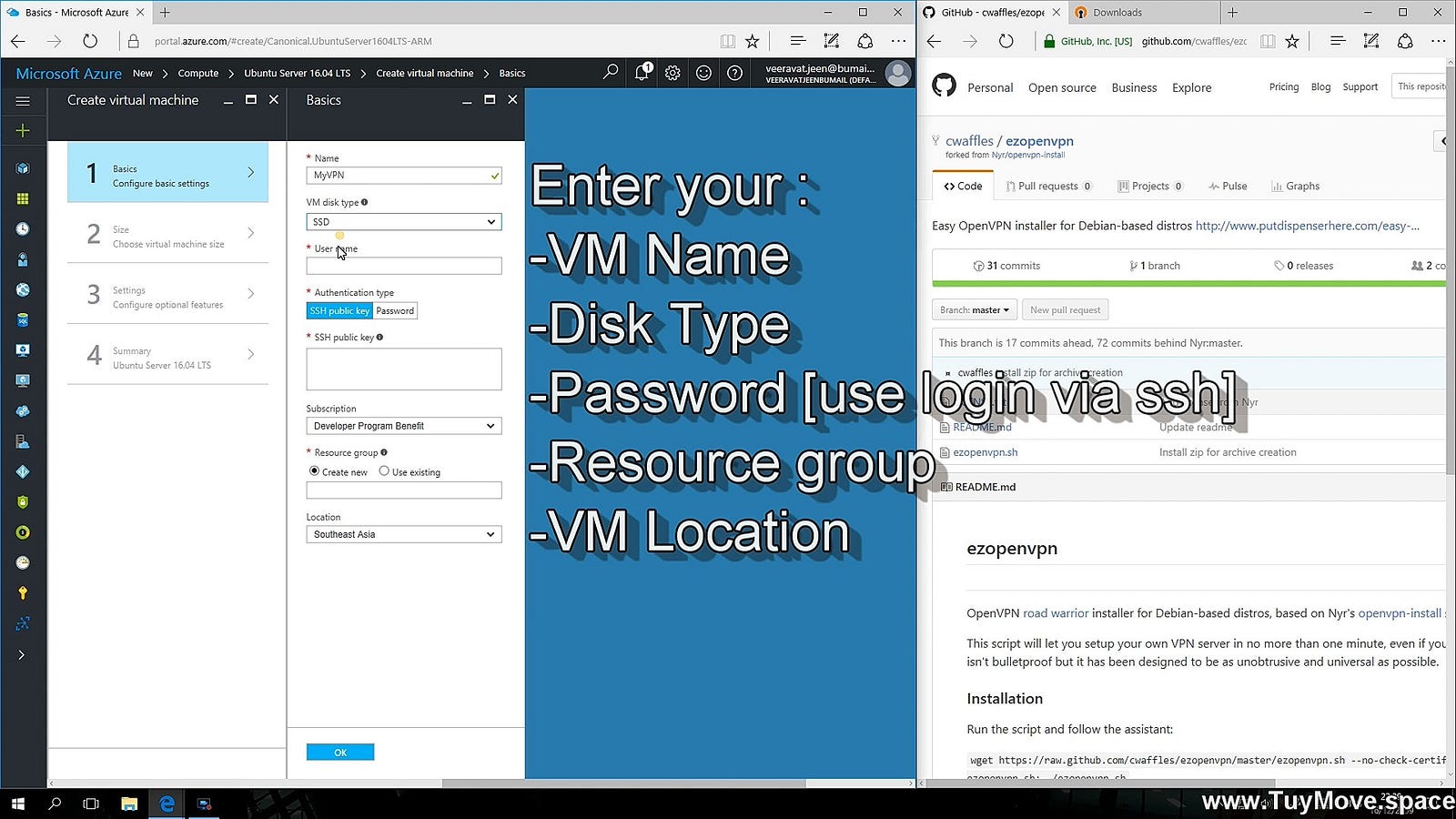1456x819 pixels.
Task: Open Windows taskbar search
Action: coord(55,804)
